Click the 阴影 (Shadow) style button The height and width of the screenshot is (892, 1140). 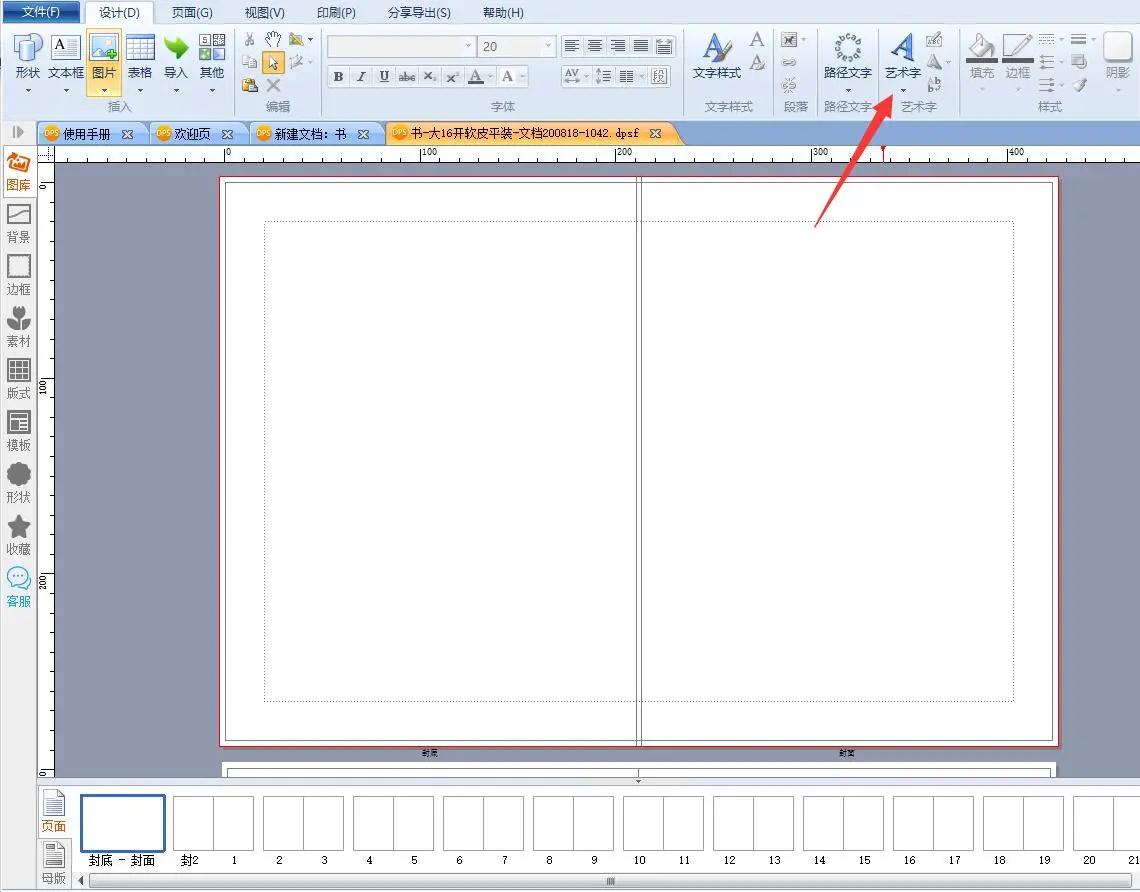pyautogui.click(x=1117, y=55)
